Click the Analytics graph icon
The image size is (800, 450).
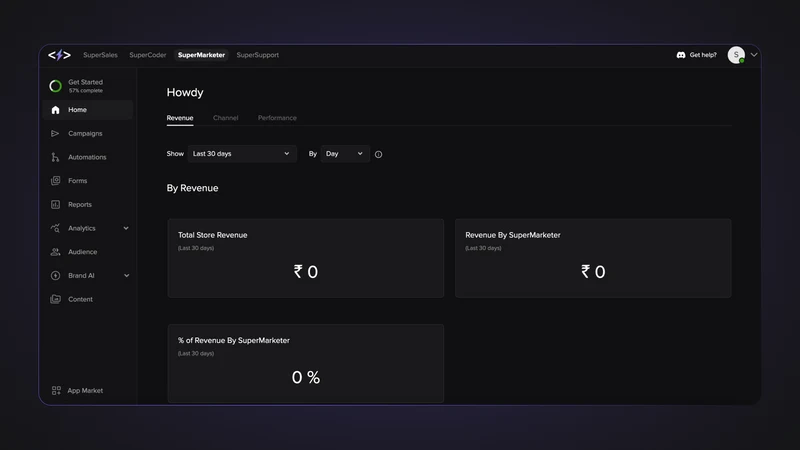(x=55, y=228)
